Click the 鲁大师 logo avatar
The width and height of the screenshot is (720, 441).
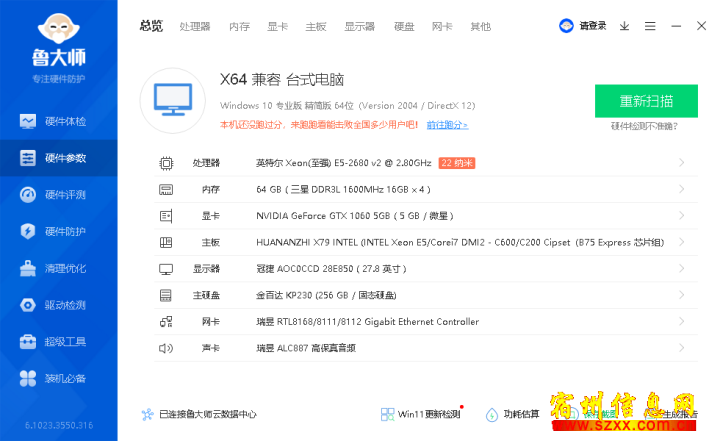click(58, 28)
